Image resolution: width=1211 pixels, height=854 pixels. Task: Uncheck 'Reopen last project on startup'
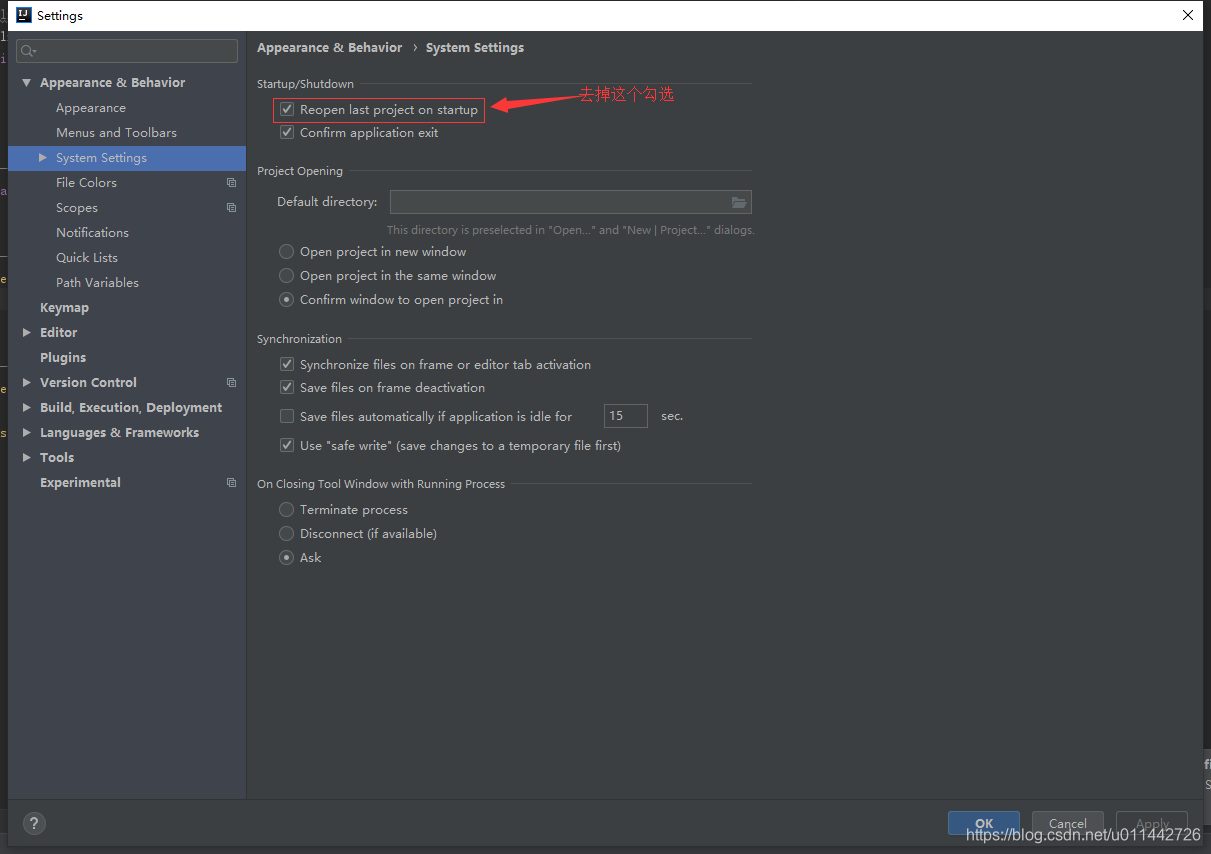point(287,110)
